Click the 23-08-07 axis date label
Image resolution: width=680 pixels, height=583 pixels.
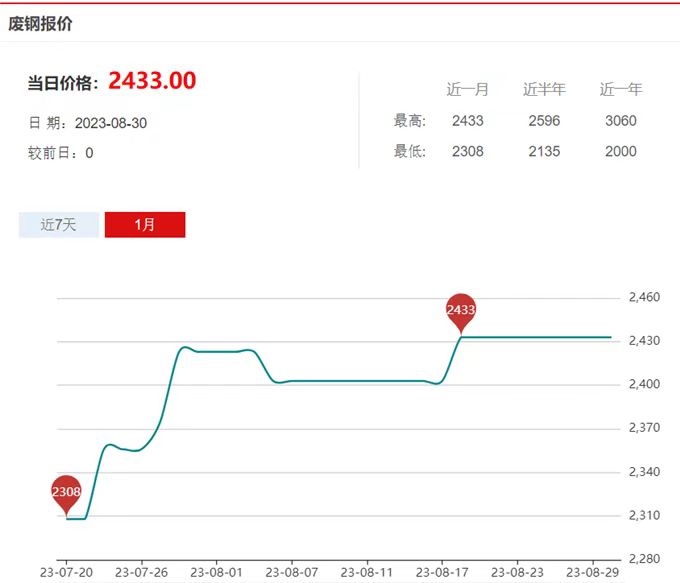292,573
